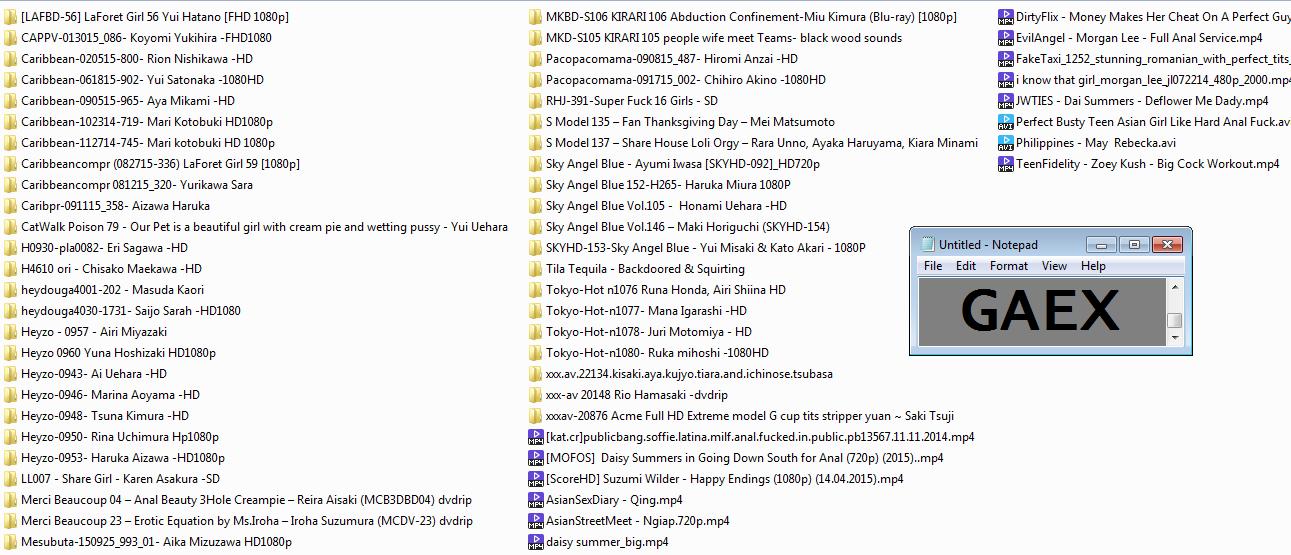Select folder name Sky Angel Blue Vol.146 – Maki Horiguchi
The image size is (1291, 555).
[688, 227]
